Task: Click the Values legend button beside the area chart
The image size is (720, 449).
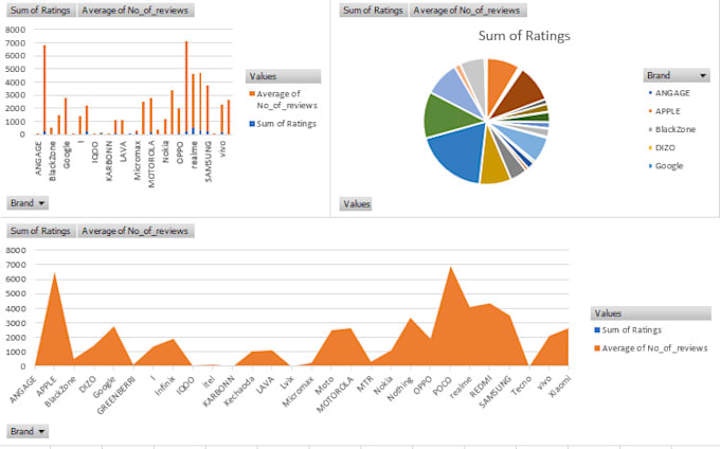Action: (651, 314)
